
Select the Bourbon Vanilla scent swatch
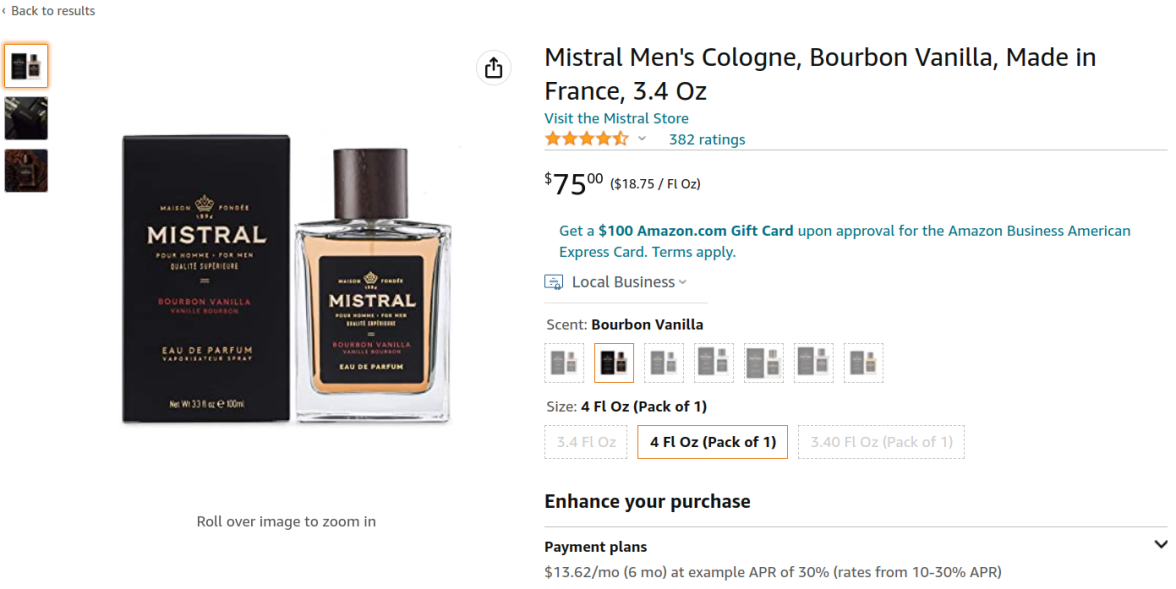(x=614, y=363)
